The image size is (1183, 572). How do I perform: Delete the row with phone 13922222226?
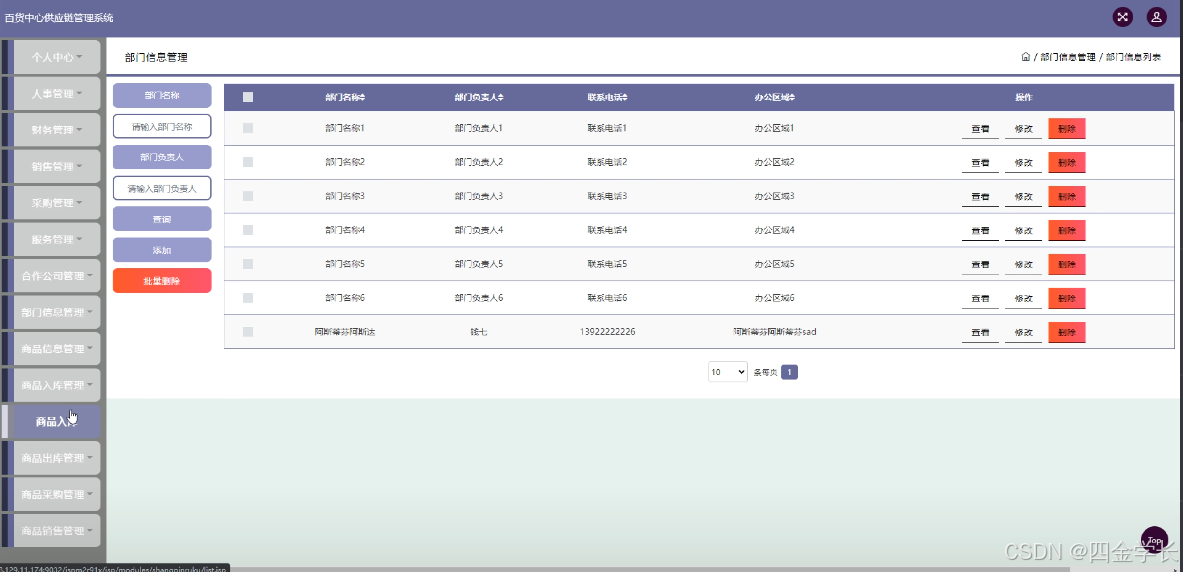point(1067,333)
